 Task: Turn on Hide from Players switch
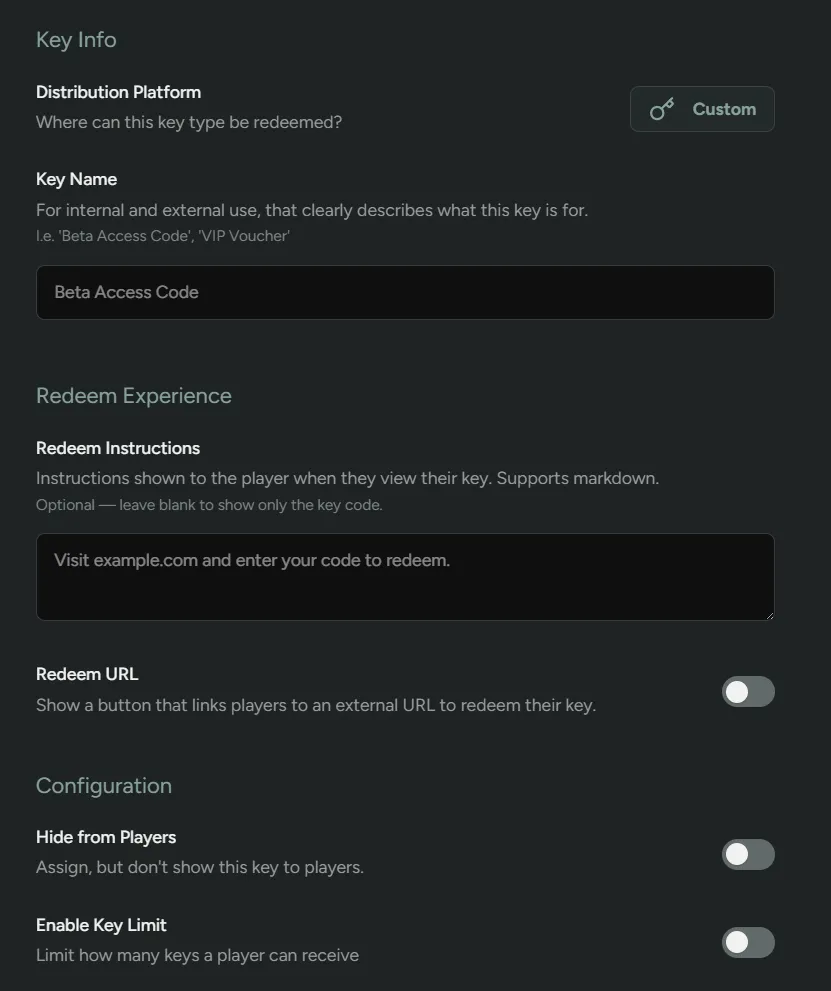[748, 854]
